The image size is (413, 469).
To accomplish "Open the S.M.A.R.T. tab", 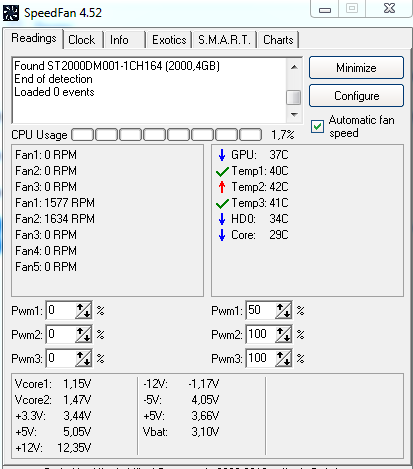I will (x=224, y=40).
